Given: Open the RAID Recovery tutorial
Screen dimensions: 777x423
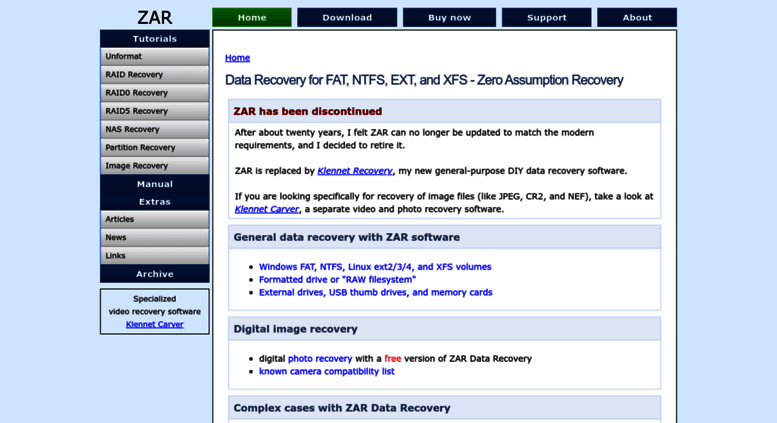Looking at the screenshot, I should (x=155, y=75).
